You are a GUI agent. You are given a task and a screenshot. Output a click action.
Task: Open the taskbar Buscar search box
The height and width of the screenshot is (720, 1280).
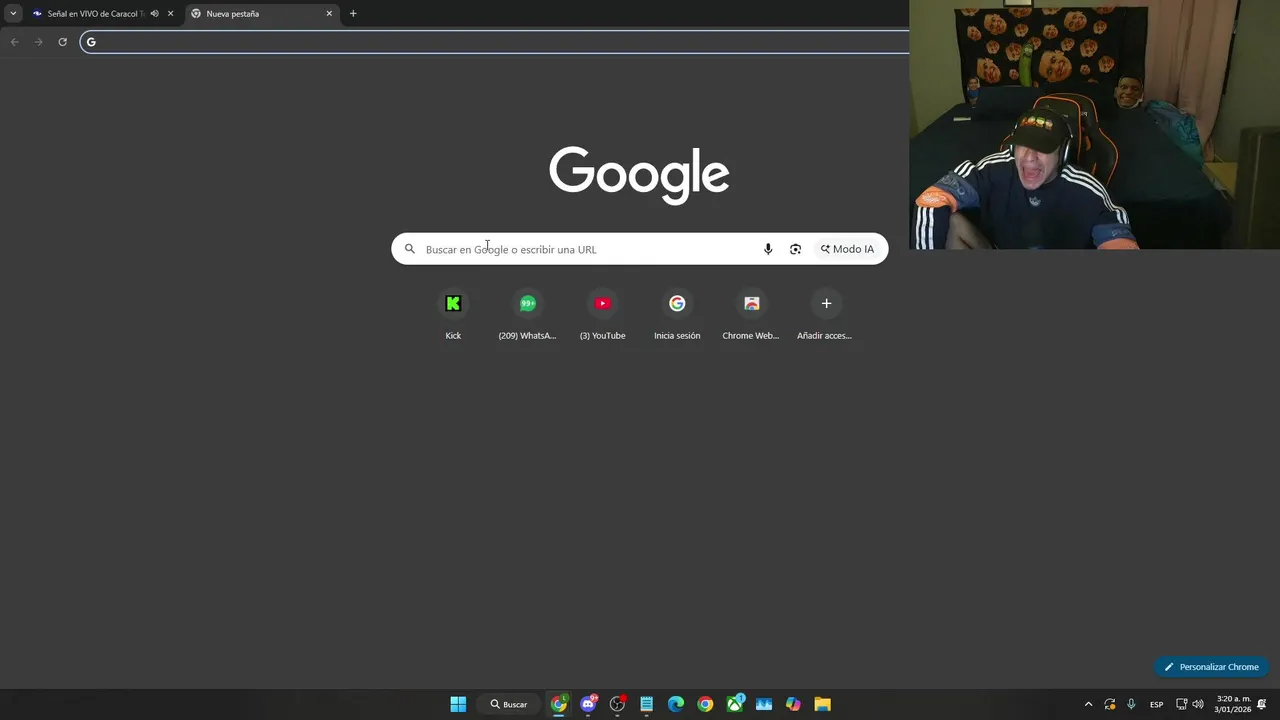[x=509, y=704]
